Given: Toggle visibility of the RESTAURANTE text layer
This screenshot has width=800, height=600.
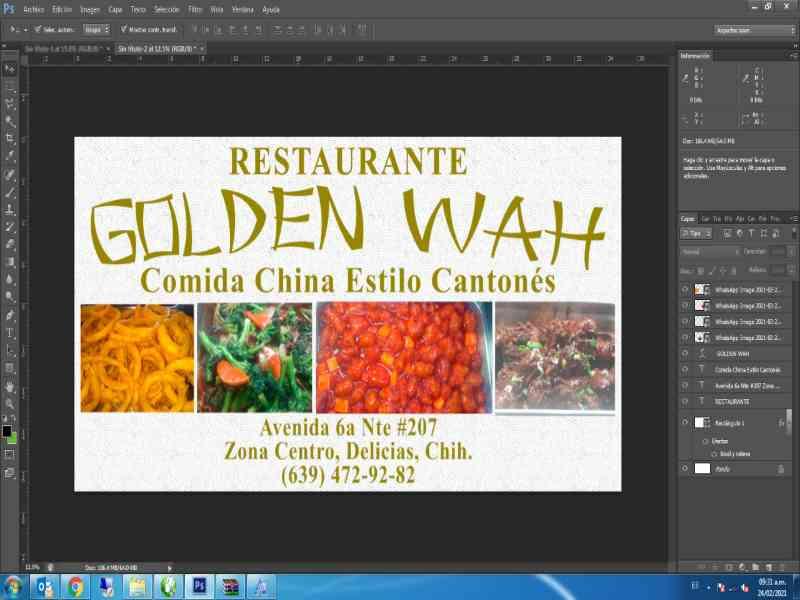Looking at the screenshot, I should 685,401.
